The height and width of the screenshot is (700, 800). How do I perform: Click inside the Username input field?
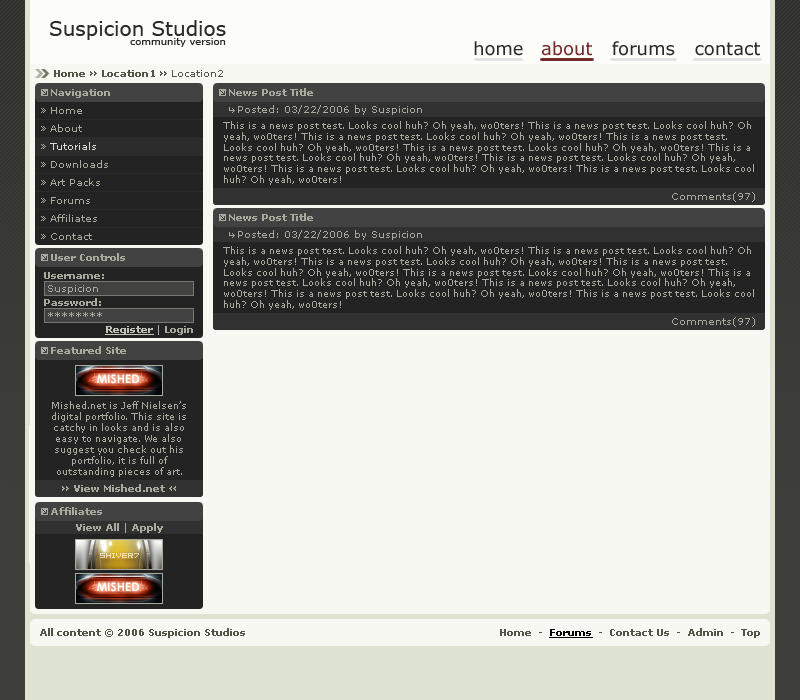click(x=118, y=288)
